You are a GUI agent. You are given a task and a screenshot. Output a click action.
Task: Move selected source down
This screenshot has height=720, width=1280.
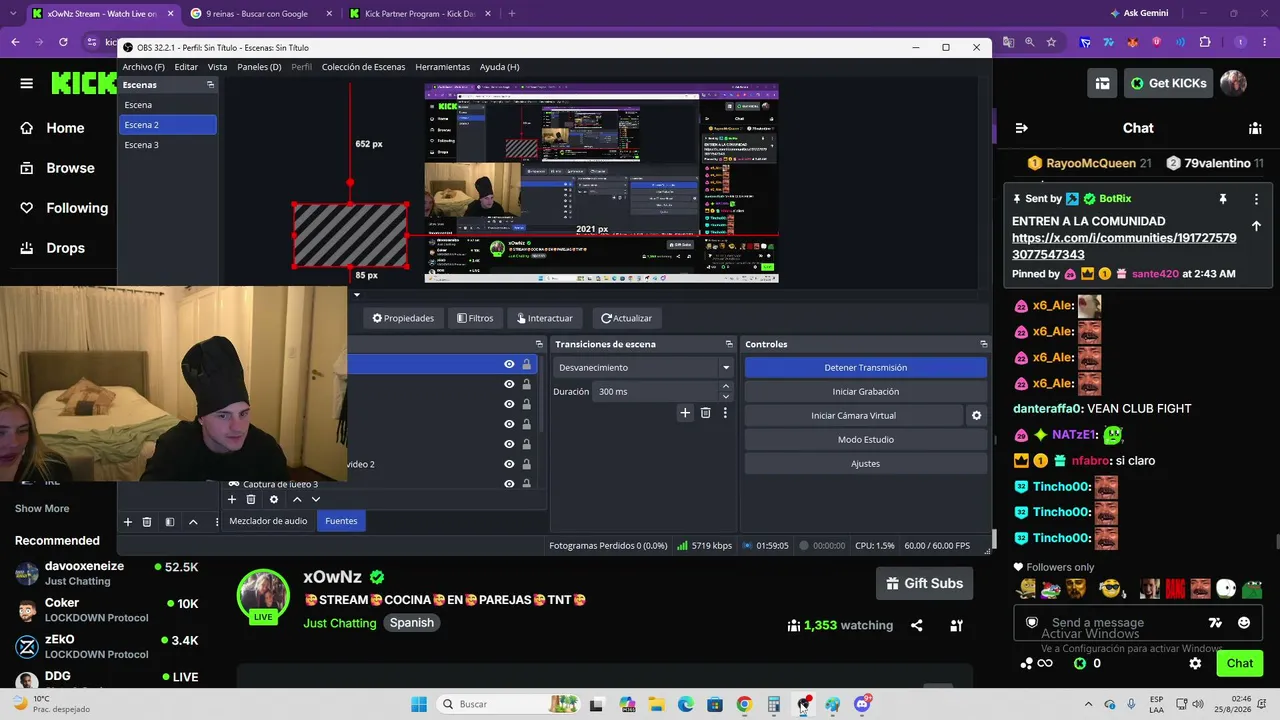316,499
